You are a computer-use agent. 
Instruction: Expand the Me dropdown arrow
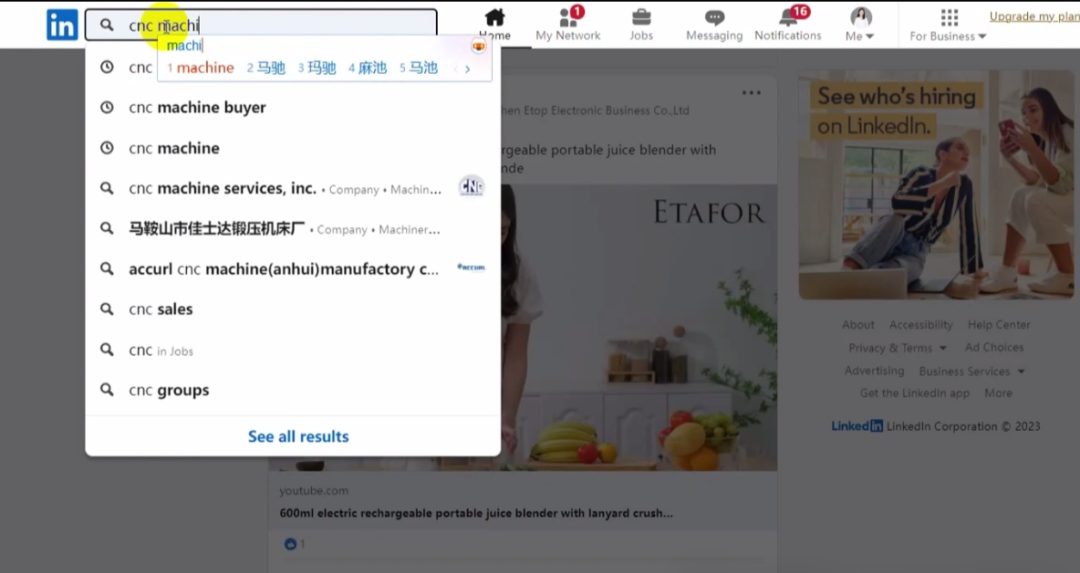click(x=870, y=37)
